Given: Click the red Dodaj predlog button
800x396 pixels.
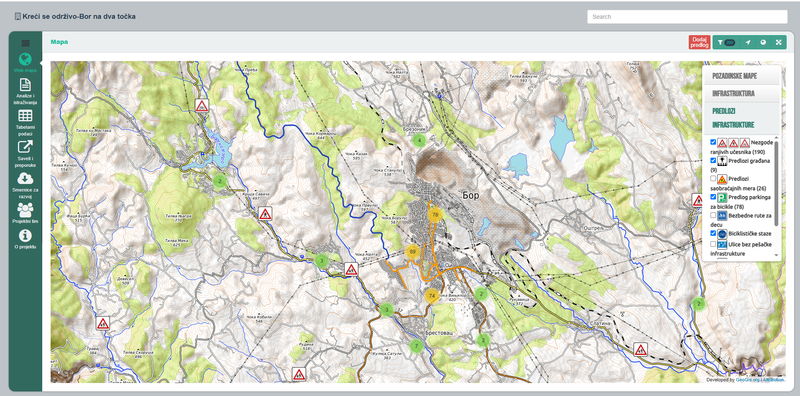Looking at the screenshot, I should click(699, 42).
